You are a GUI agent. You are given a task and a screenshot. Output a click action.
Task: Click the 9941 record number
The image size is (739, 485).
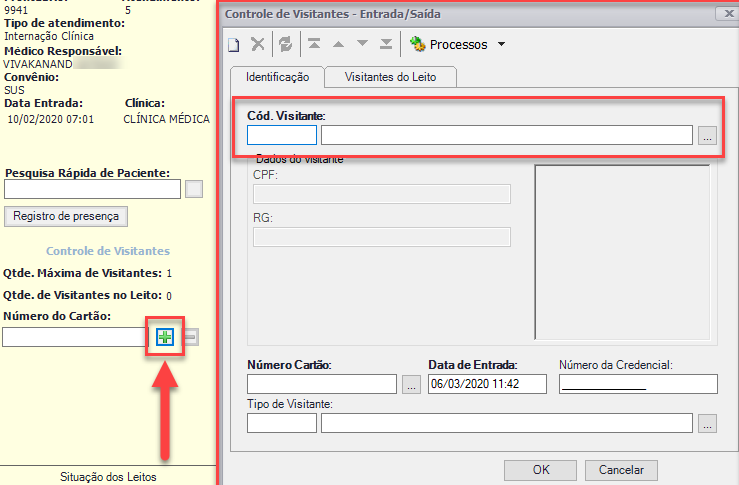(16, 10)
